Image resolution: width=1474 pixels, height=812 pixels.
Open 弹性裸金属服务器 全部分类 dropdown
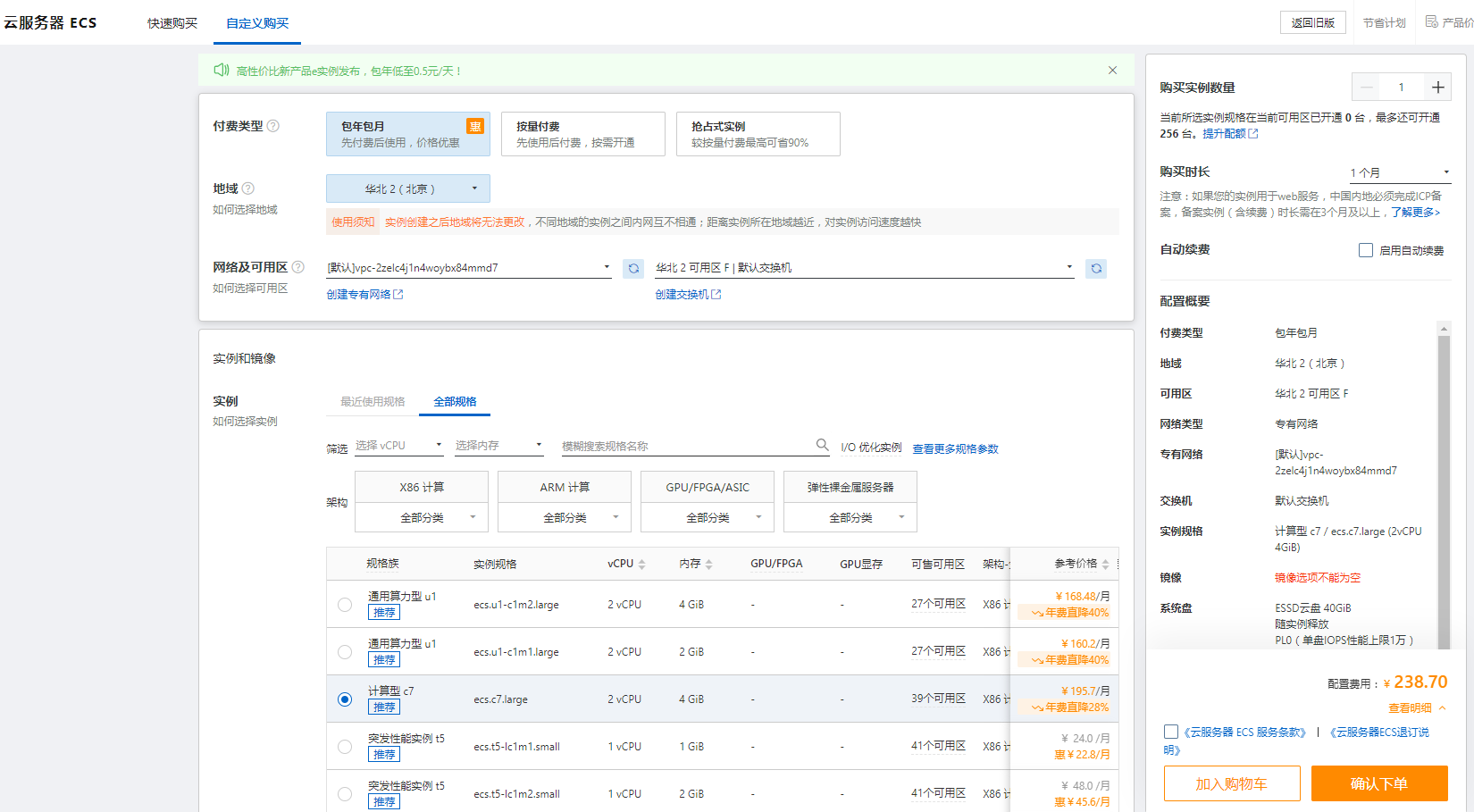(x=850, y=518)
